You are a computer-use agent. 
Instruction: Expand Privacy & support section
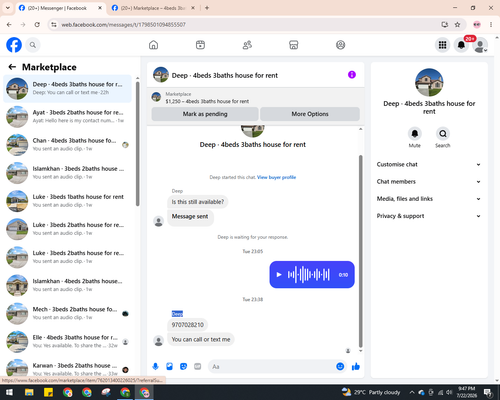pos(429,216)
